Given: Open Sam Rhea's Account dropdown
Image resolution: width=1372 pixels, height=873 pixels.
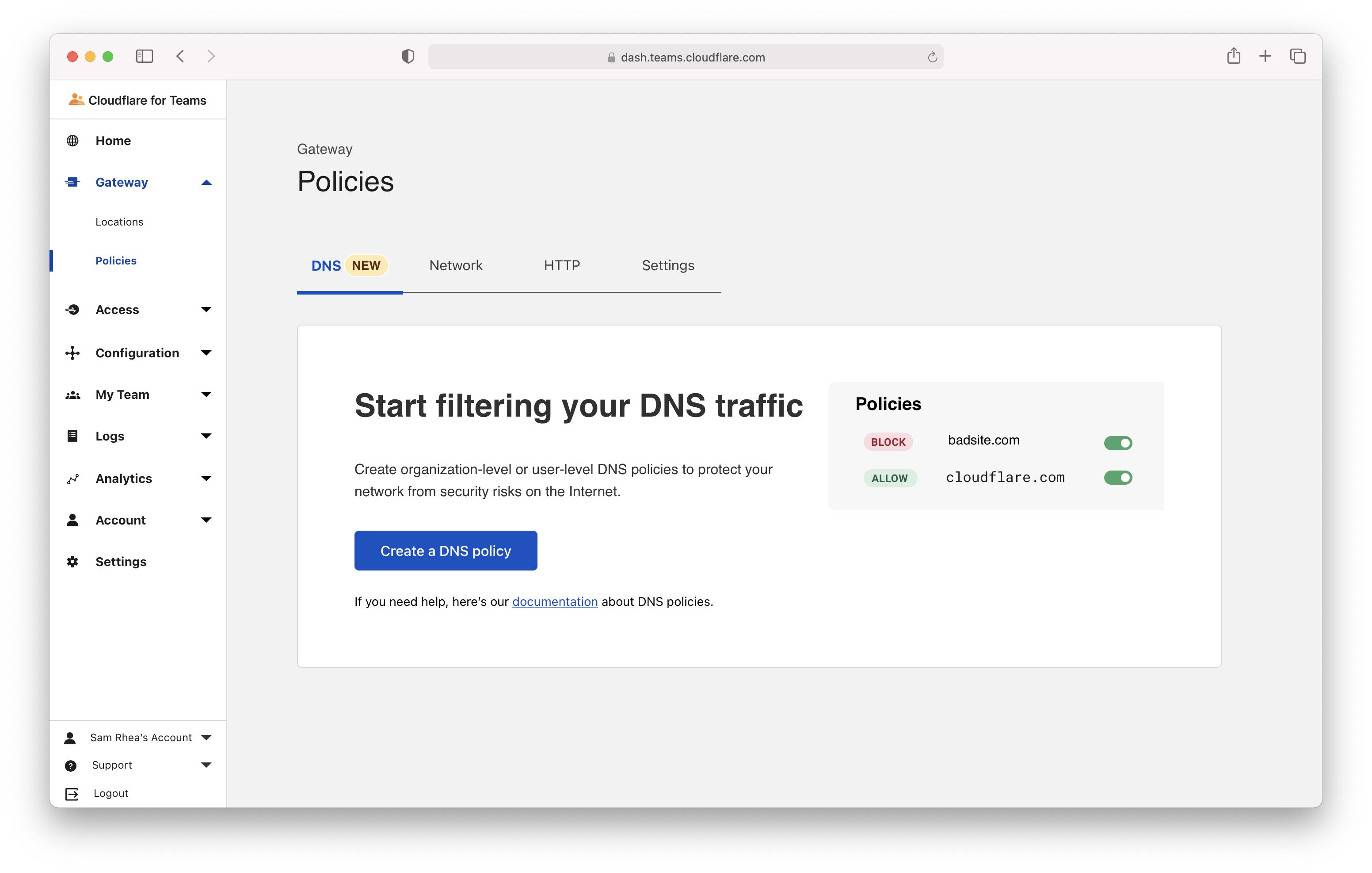Looking at the screenshot, I should point(206,737).
